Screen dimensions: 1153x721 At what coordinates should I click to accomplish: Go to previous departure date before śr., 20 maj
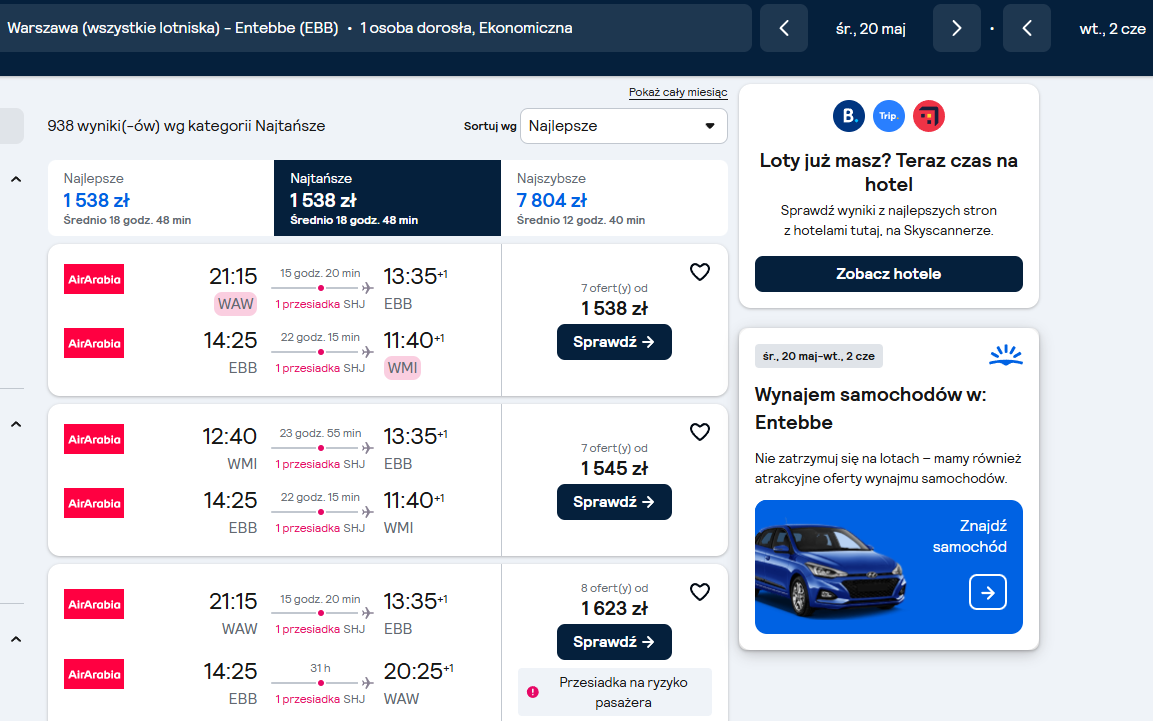coord(784,28)
